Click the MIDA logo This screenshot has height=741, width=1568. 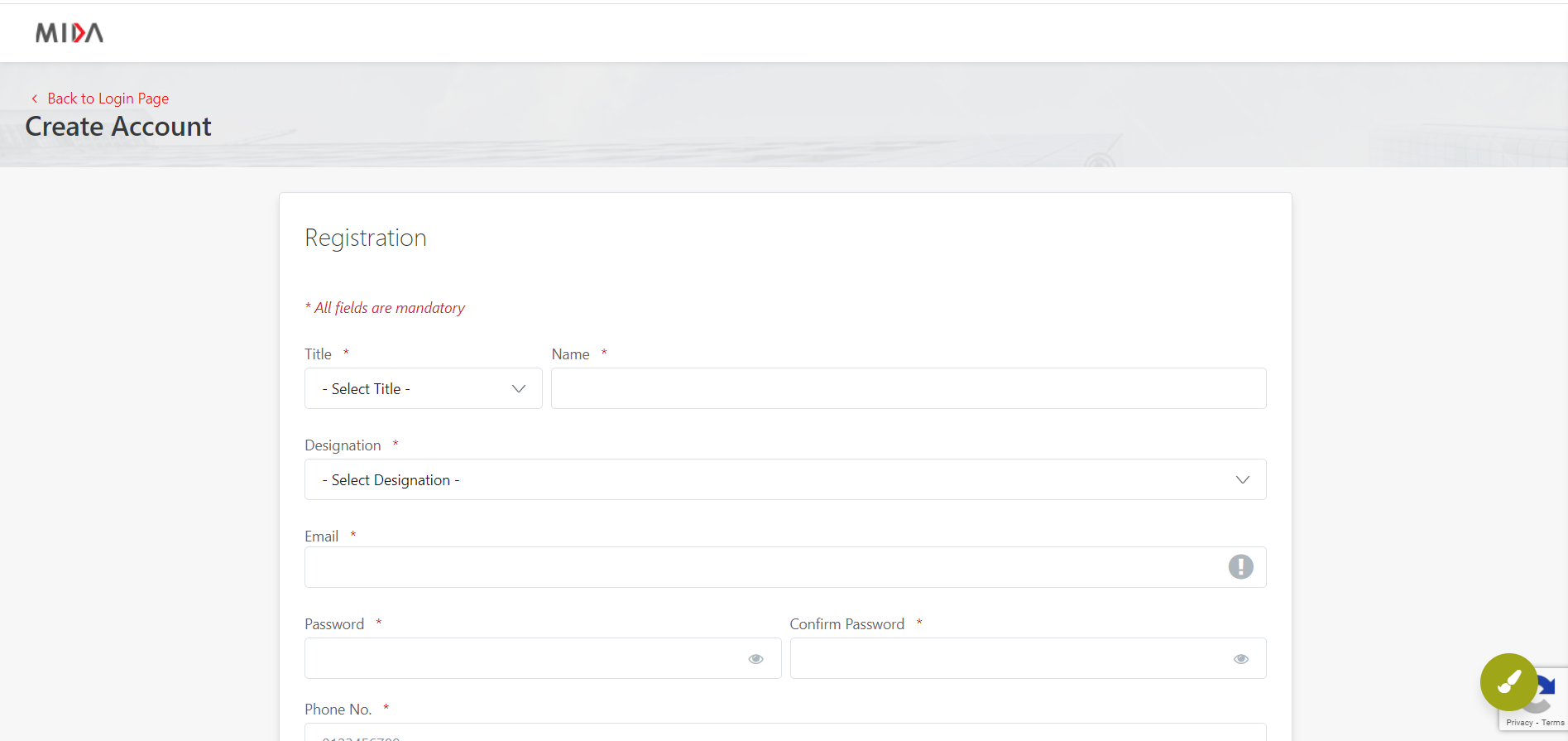click(x=70, y=33)
